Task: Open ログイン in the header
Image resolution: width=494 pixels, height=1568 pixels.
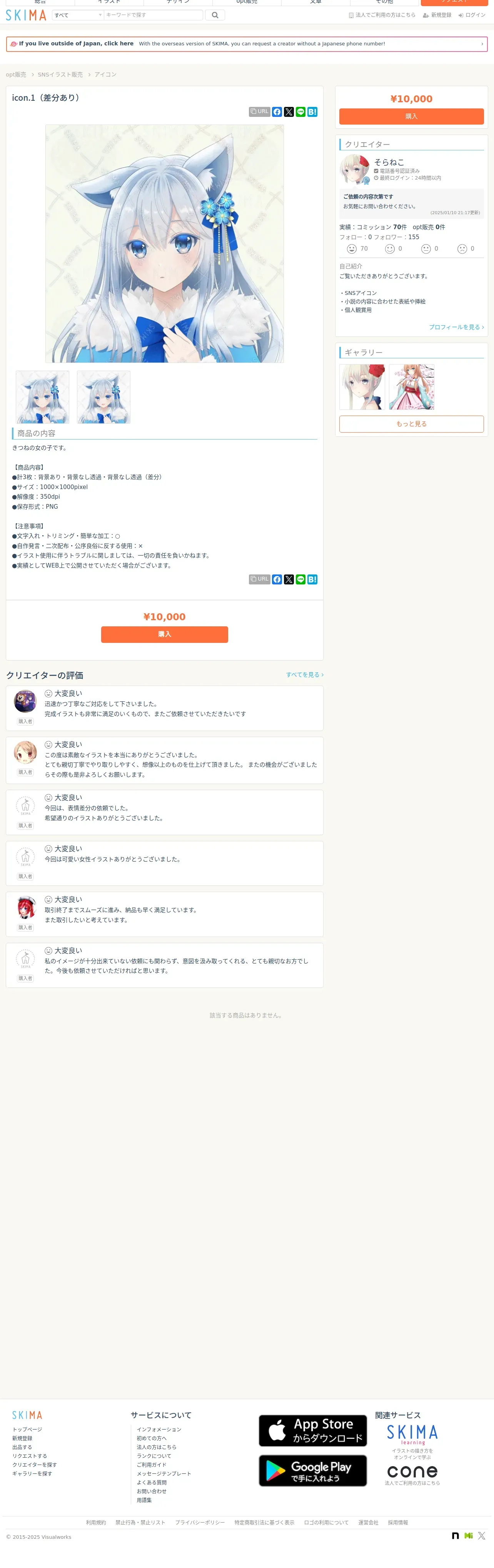Action: pyautogui.click(x=472, y=15)
